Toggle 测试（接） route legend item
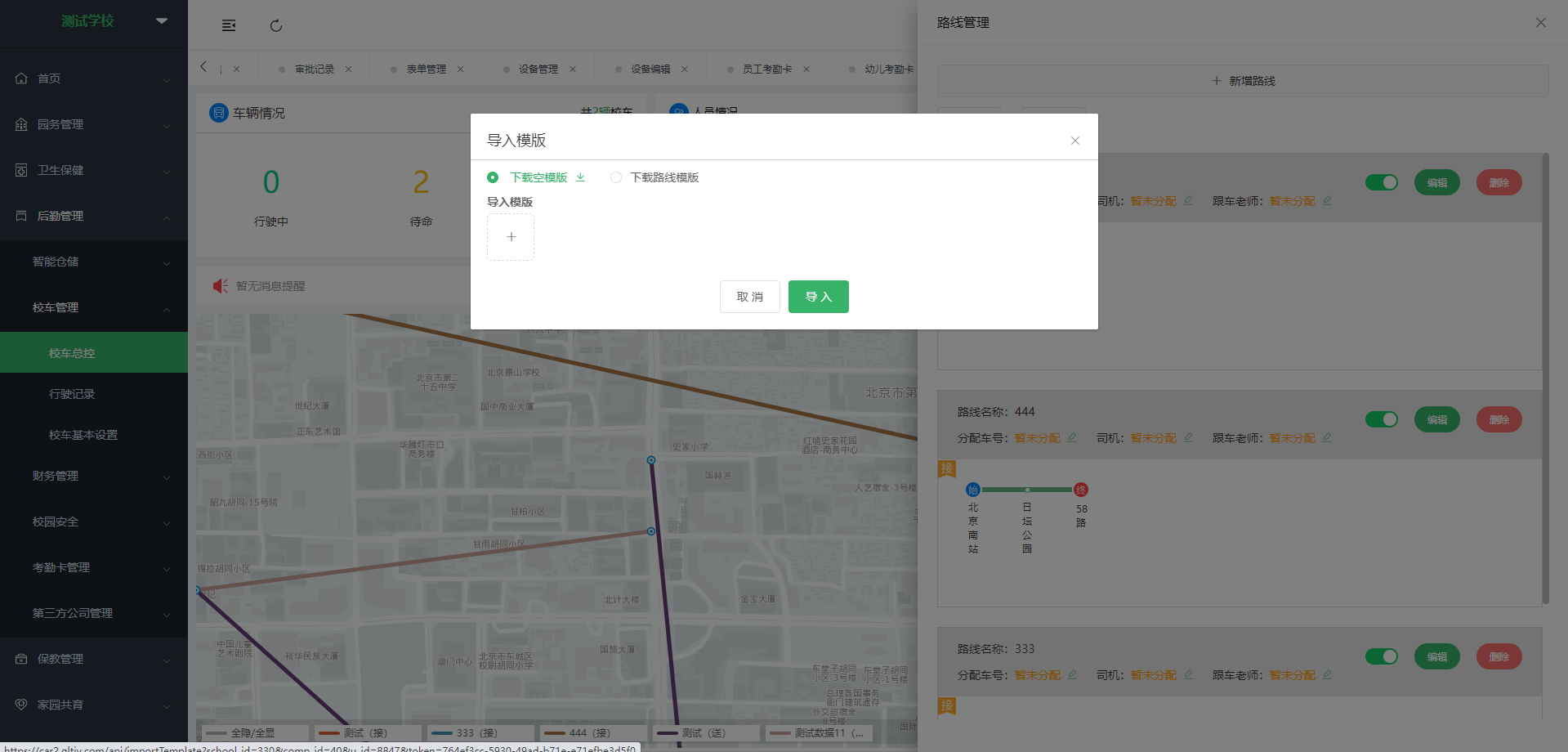The width and height of the screenshot is (1568, 752). click(x=366, y=733)
